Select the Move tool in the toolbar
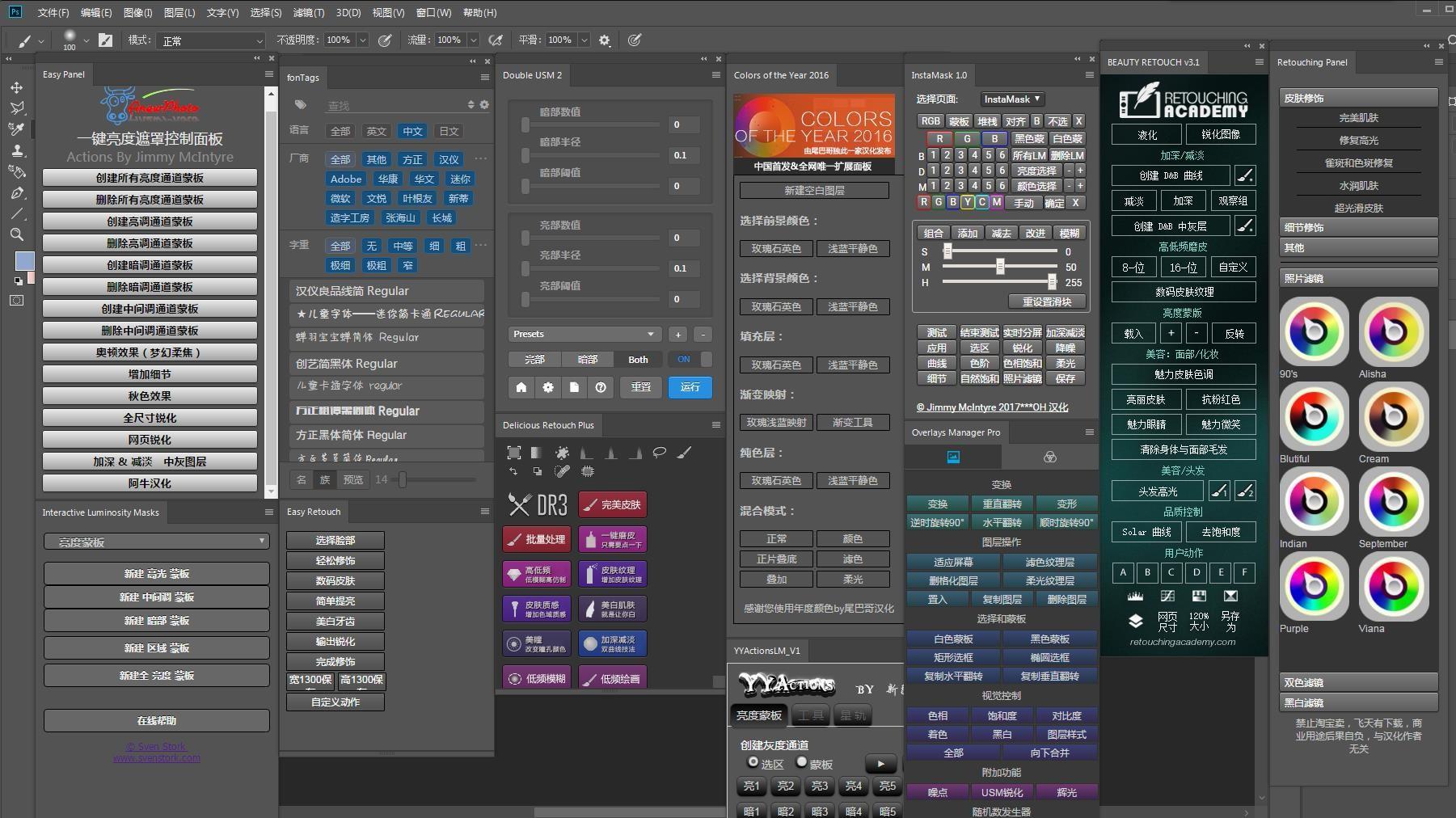The image size is (1456, 818). point(16,87)
